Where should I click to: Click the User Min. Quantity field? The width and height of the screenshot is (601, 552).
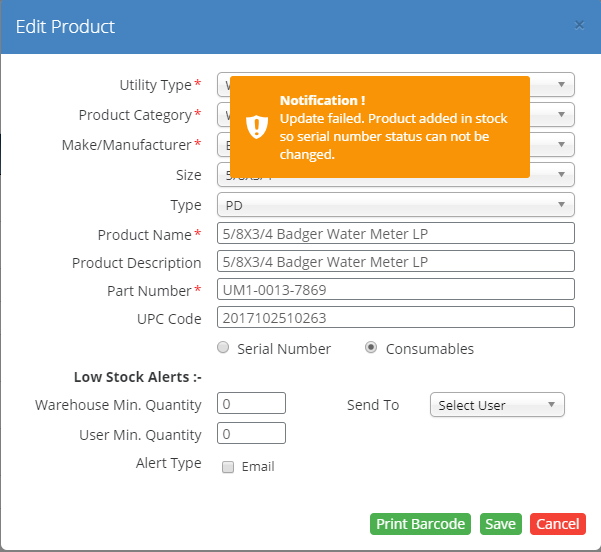[252, 434]
